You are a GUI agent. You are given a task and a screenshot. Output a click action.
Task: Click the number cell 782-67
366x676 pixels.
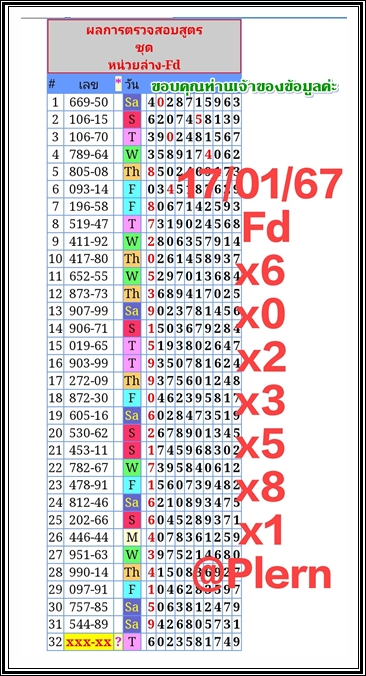(x=89, y=468)
